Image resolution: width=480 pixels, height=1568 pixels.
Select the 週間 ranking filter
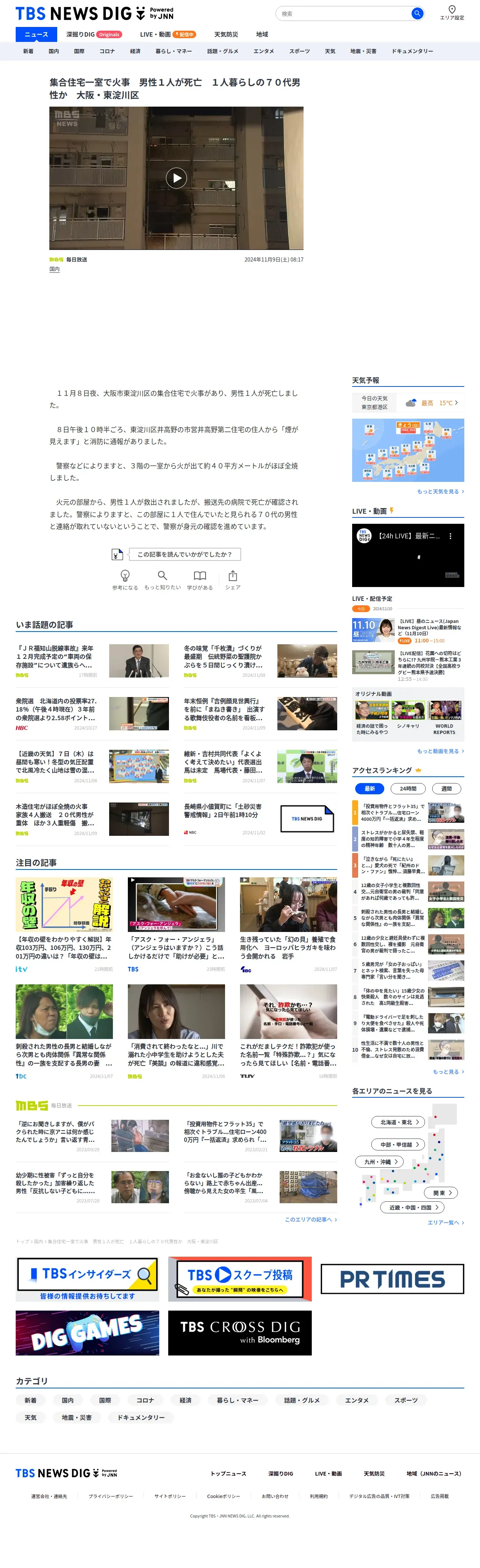pyautogui.click(x=446, y=788)
